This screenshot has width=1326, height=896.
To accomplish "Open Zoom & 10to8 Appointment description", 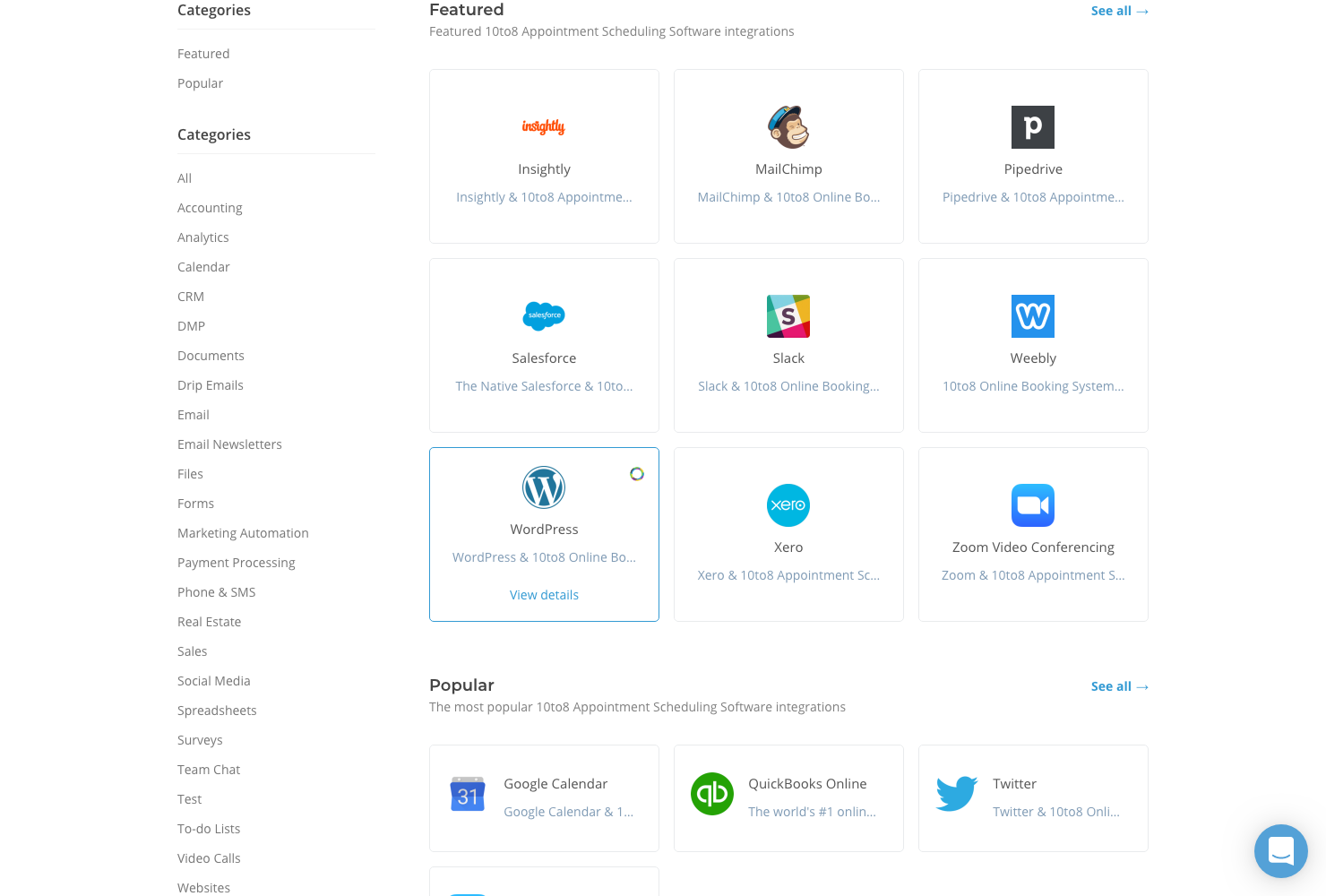I will [x=1033, y=575].
